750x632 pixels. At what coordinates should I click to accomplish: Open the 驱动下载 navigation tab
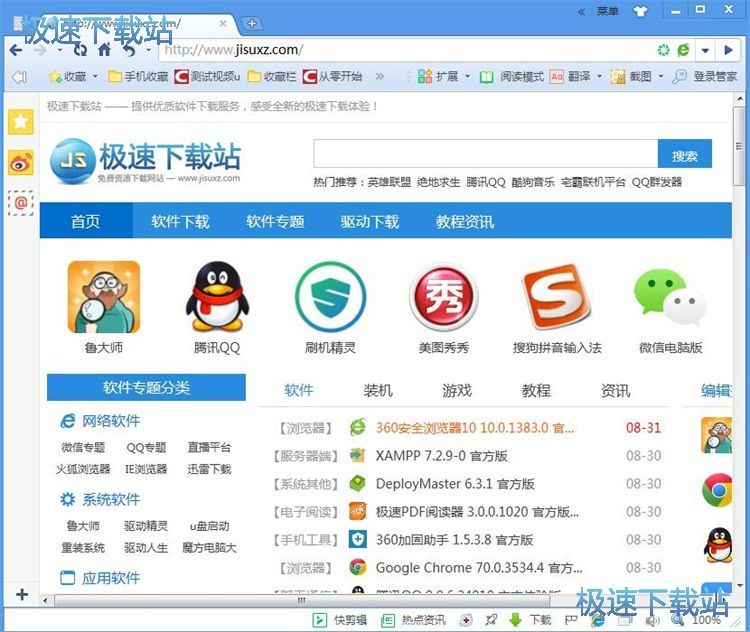tap(370, 221)
